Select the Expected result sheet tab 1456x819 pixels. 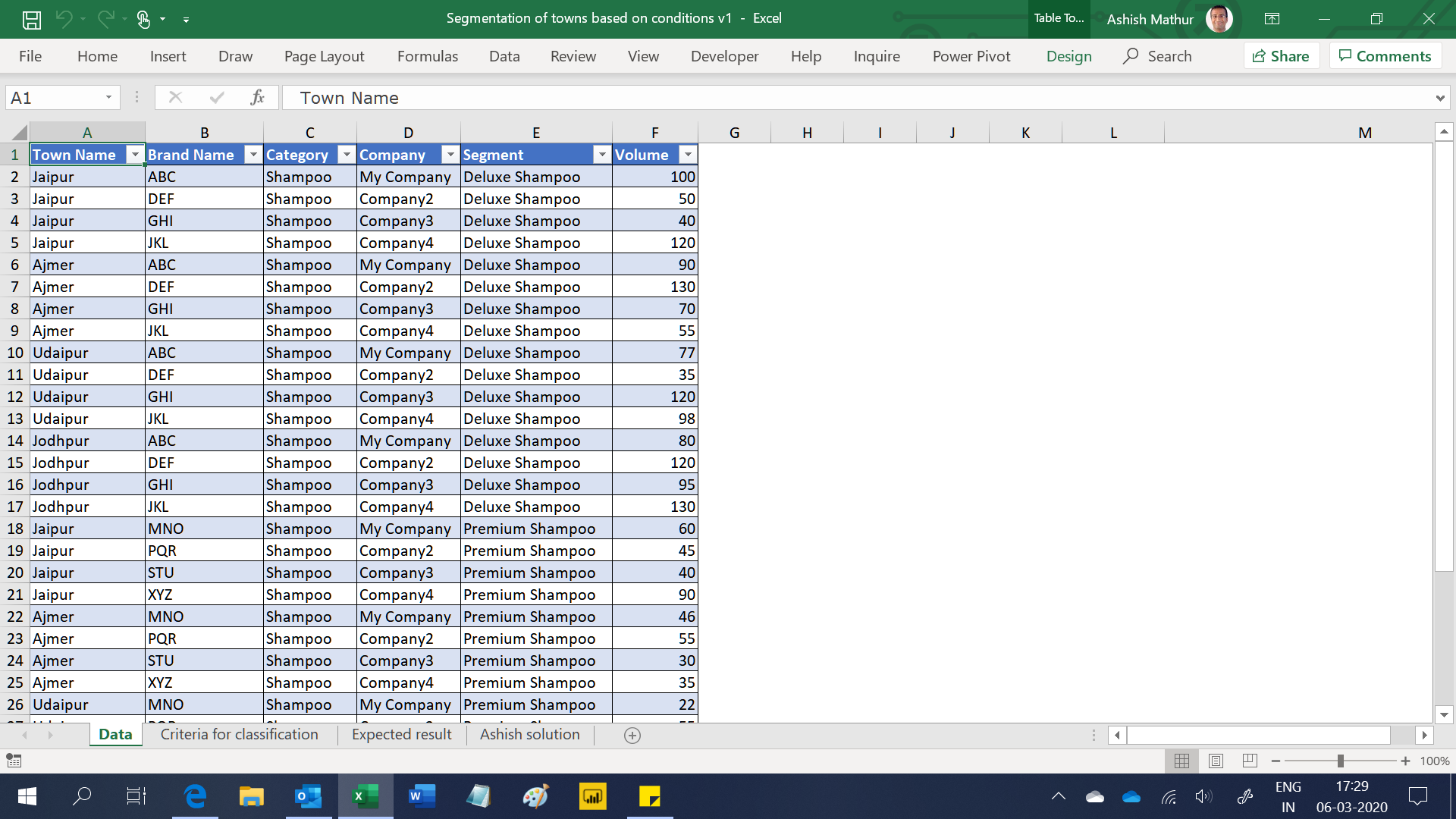point(401,734)
